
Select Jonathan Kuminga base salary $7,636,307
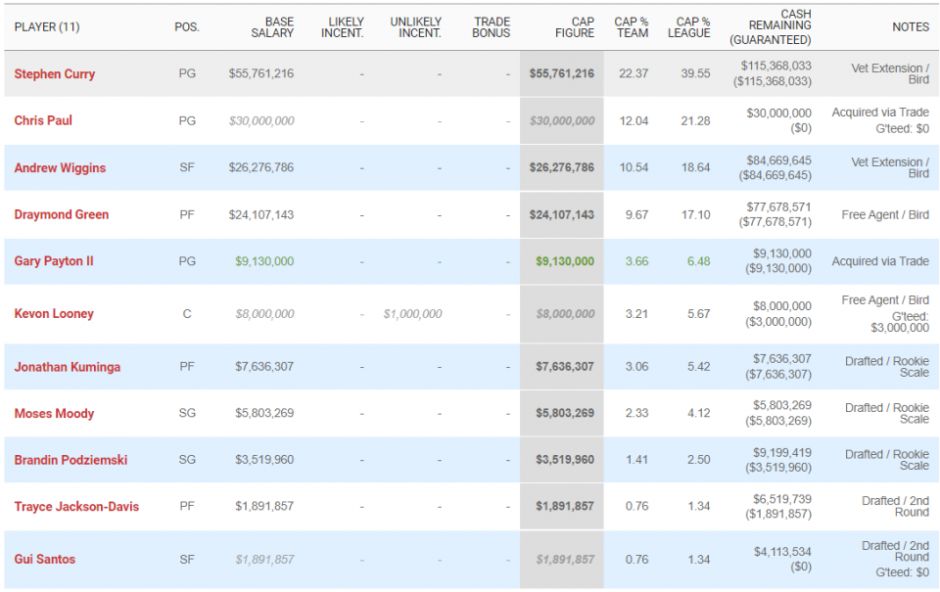(x=264, y=367)
